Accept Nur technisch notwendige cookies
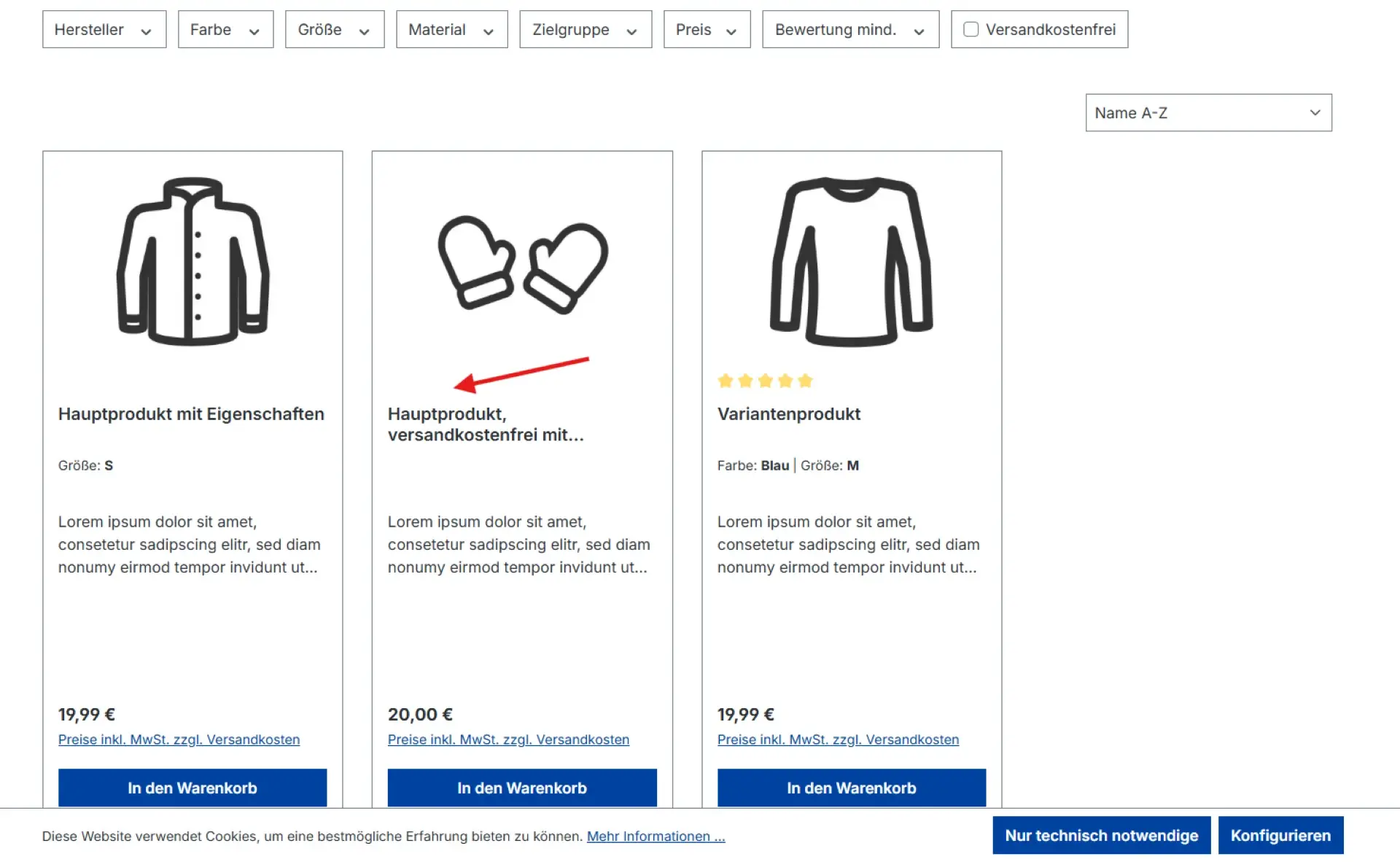The image size is (1400, 862). pos(1101,835)
